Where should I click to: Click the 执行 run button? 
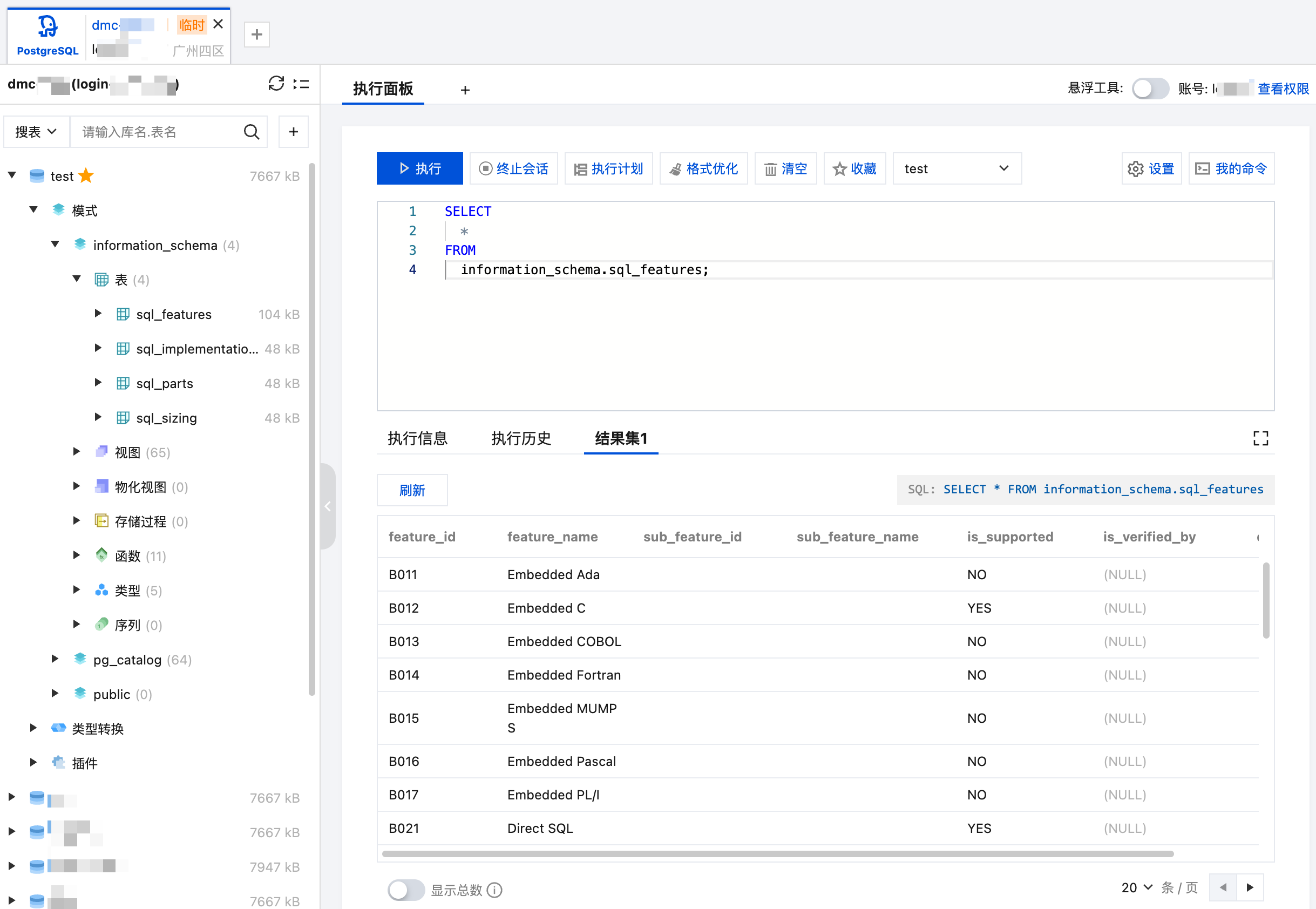pos(420,168)
